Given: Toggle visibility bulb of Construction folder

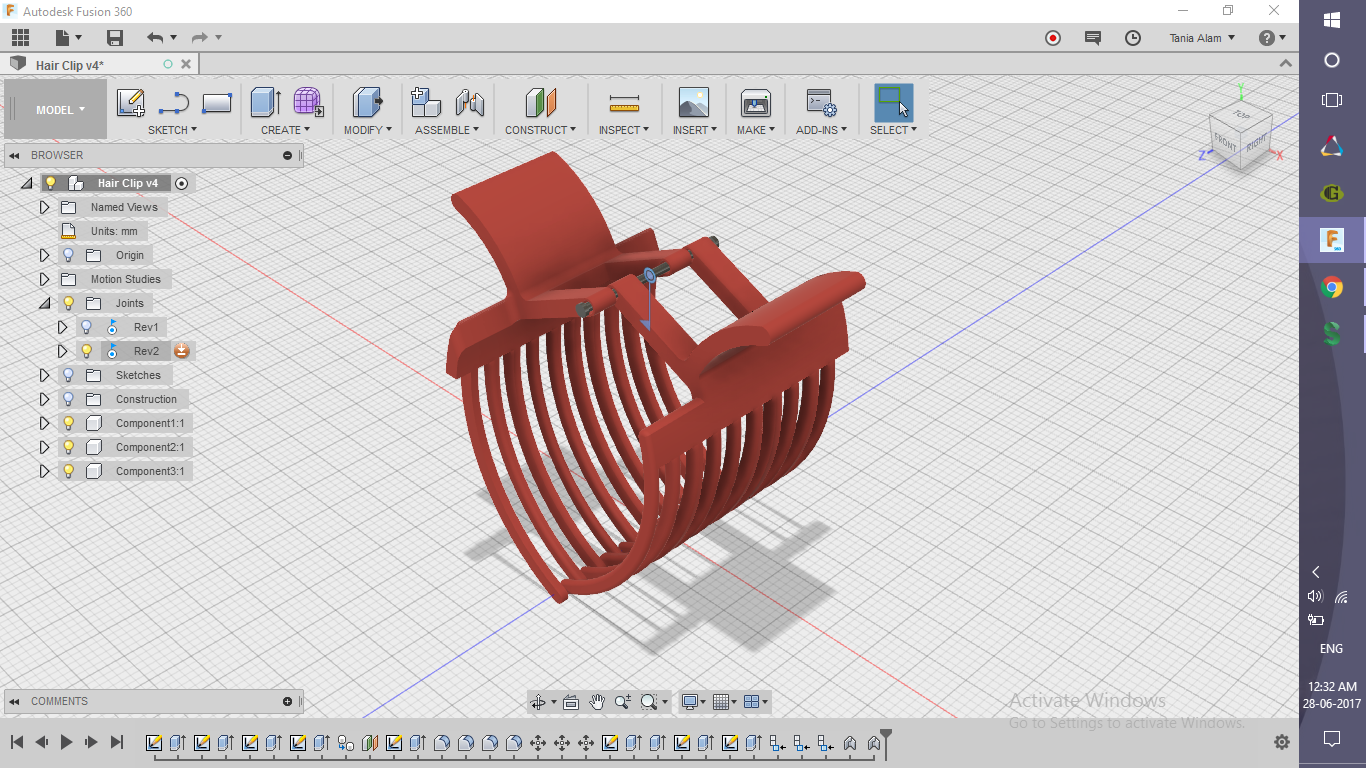Looking at the screenshot, I should pos(68,399).
